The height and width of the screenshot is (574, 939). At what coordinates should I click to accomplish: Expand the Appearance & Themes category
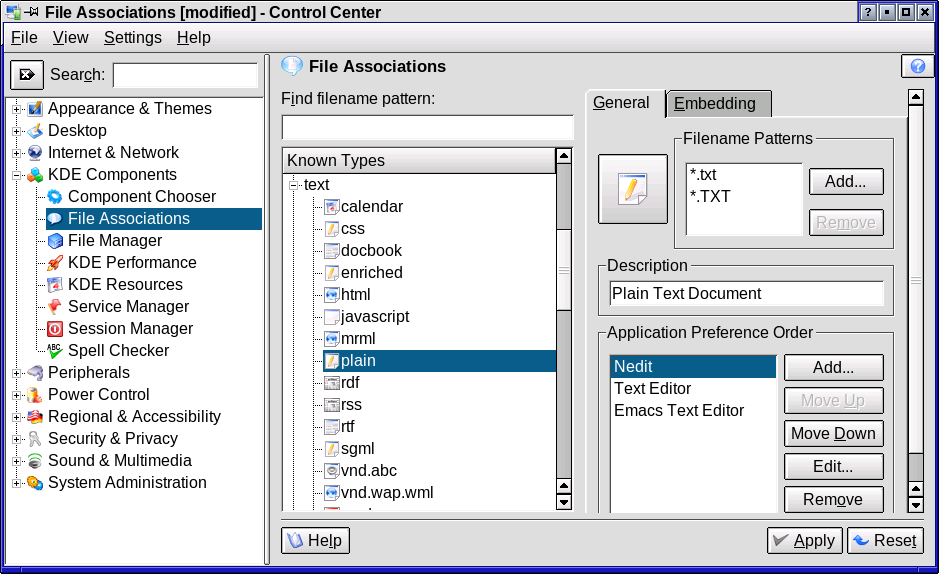pyautogui.click(x=17, y=109)
